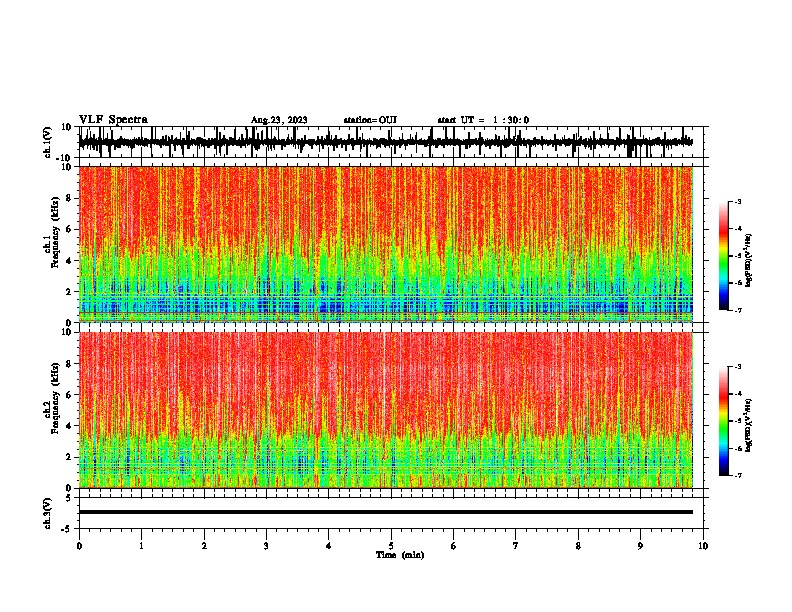This screenshot has height=612, width=792.
Task: Click the ch.1 colorbar log(PSD) label
Action: tap(749, 260)
